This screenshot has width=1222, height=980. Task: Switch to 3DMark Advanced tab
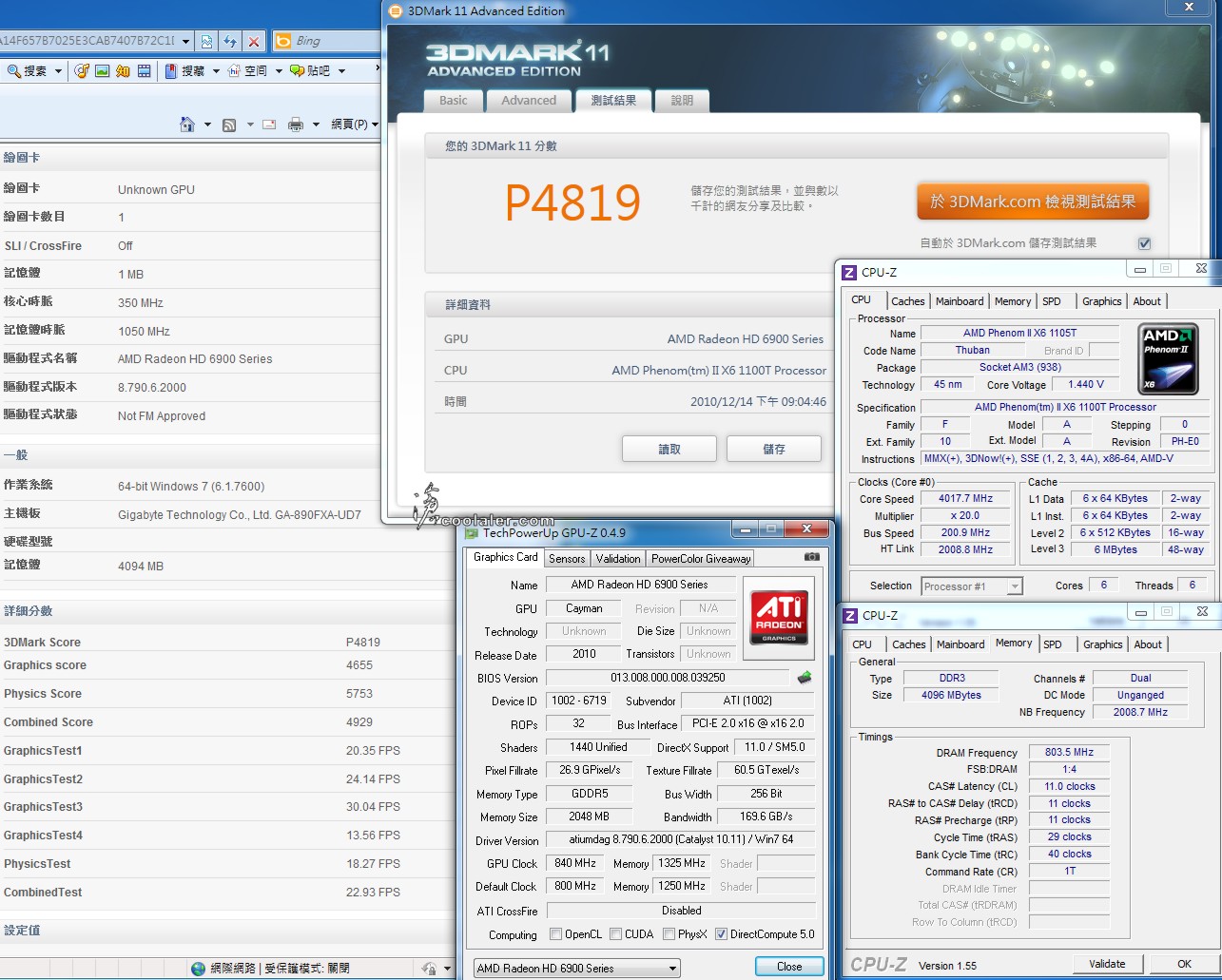coord(529,101)
